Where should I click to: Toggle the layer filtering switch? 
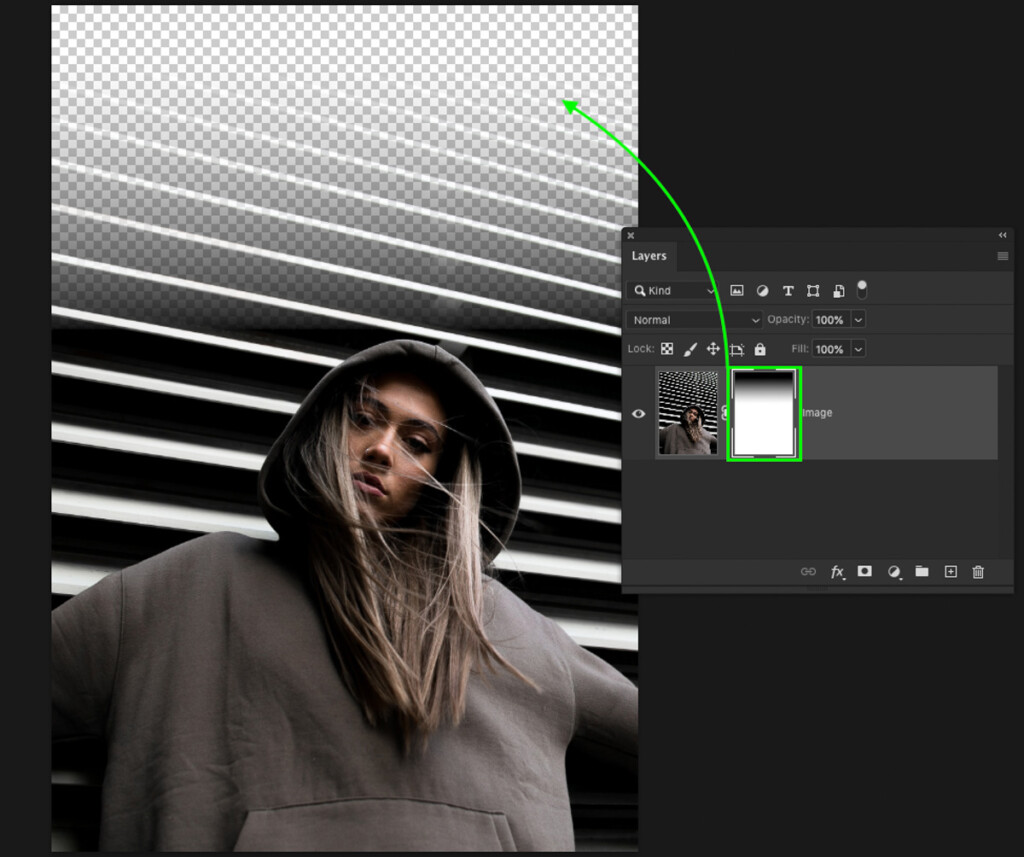(862, 289)
